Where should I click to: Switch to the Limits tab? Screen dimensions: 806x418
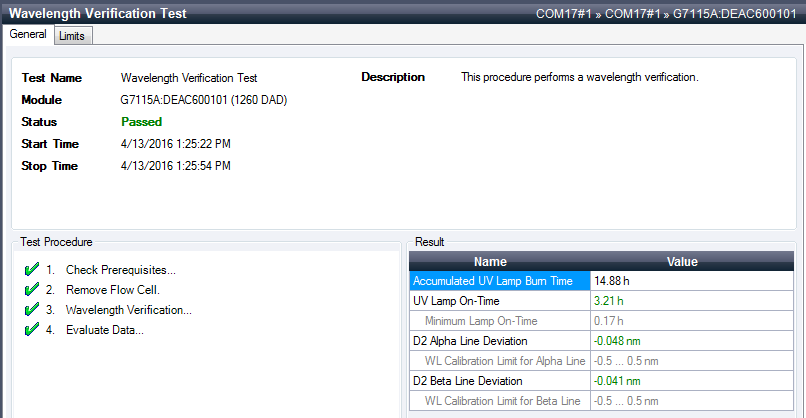point(71,36)
